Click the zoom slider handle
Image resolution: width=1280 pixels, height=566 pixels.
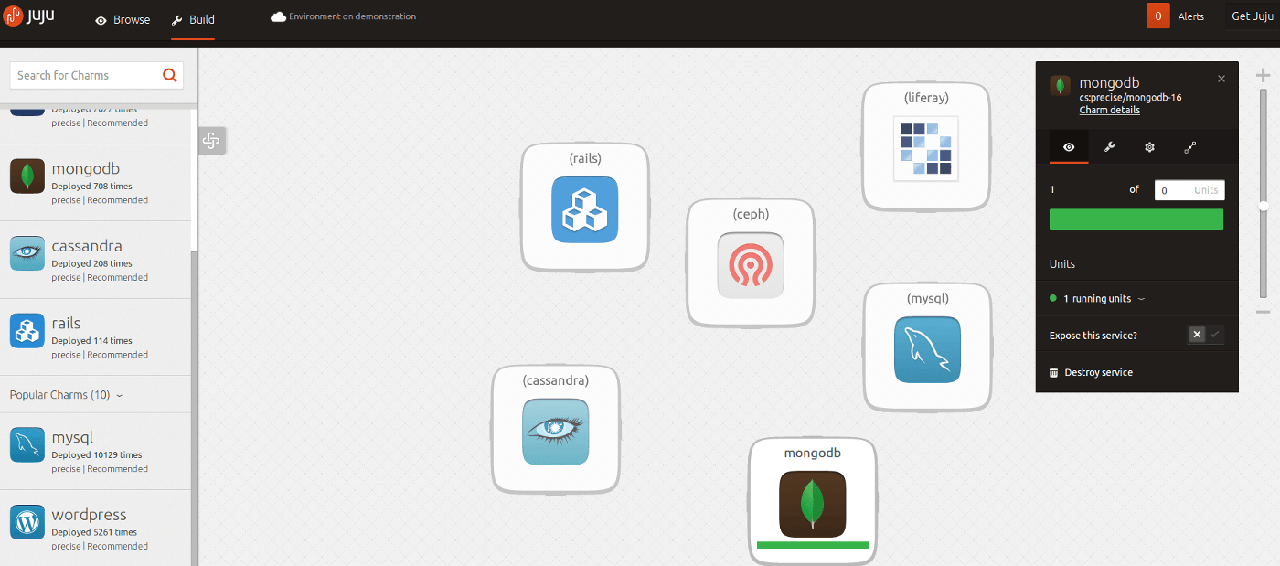pos(1263,206)
